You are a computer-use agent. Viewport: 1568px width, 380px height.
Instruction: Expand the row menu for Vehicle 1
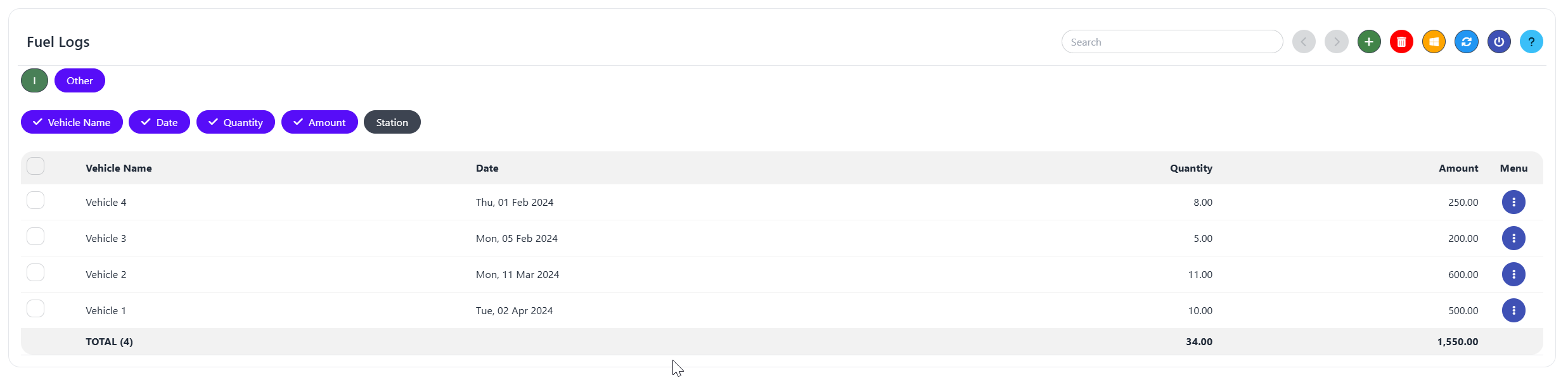click(1513, 310)
